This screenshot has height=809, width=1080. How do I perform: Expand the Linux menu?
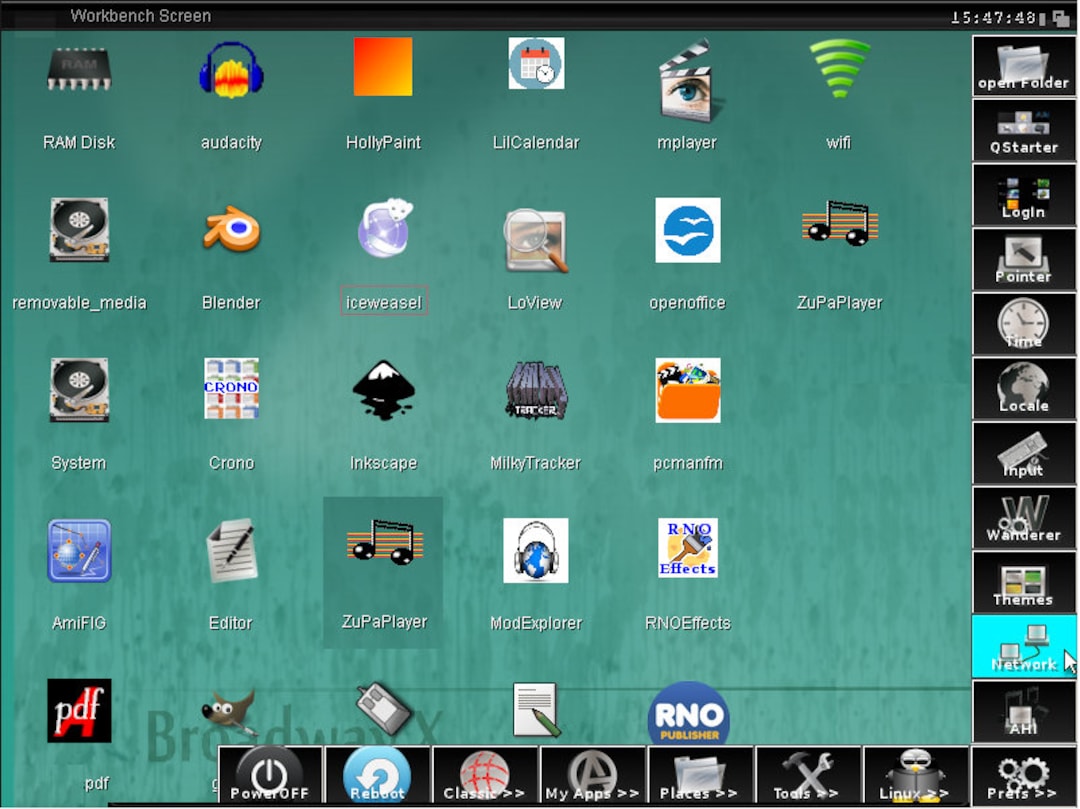pyautogui.click(x=915, y=775)
